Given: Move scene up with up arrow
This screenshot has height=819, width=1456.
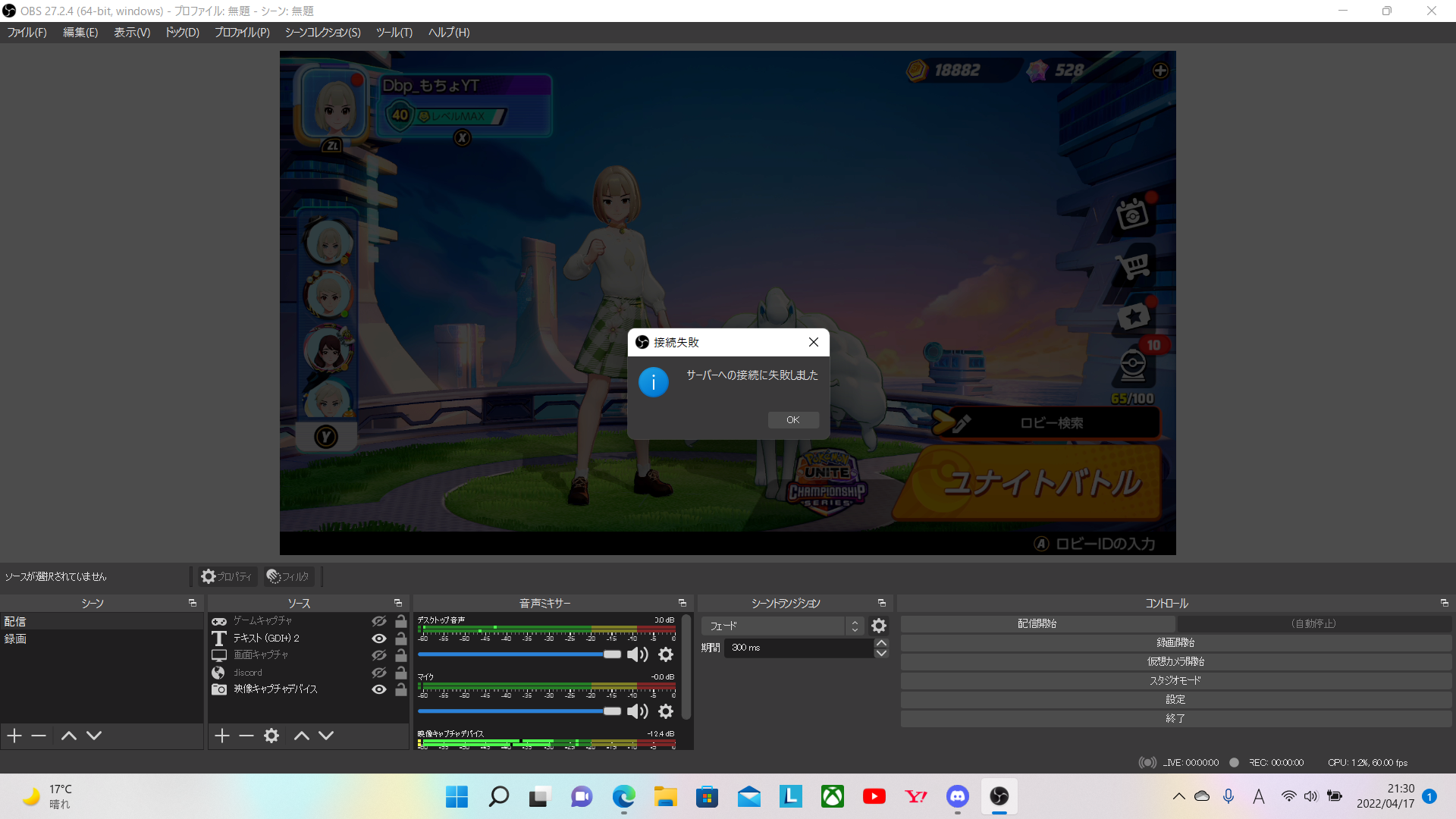Looking at the screenshot, I should (x=69, y=736).
